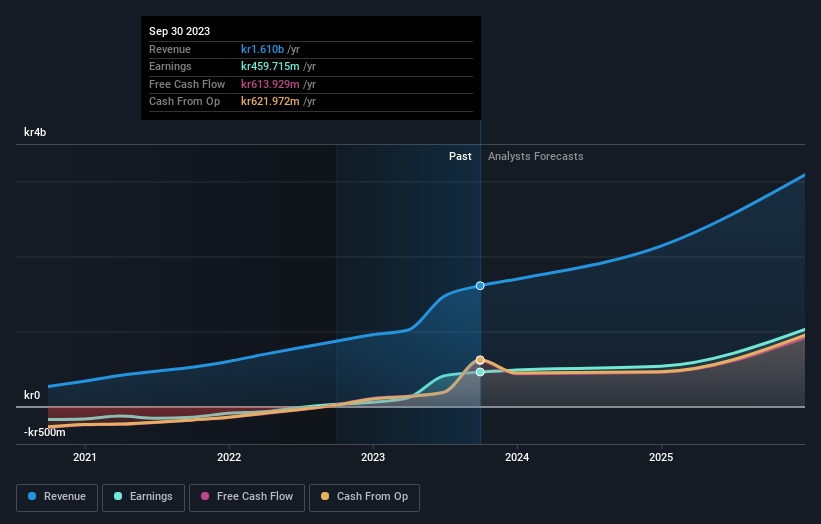Screen dimensions: 821x524
Task: Select the 2022 x-axis label
Action: (x=229, y=458)
